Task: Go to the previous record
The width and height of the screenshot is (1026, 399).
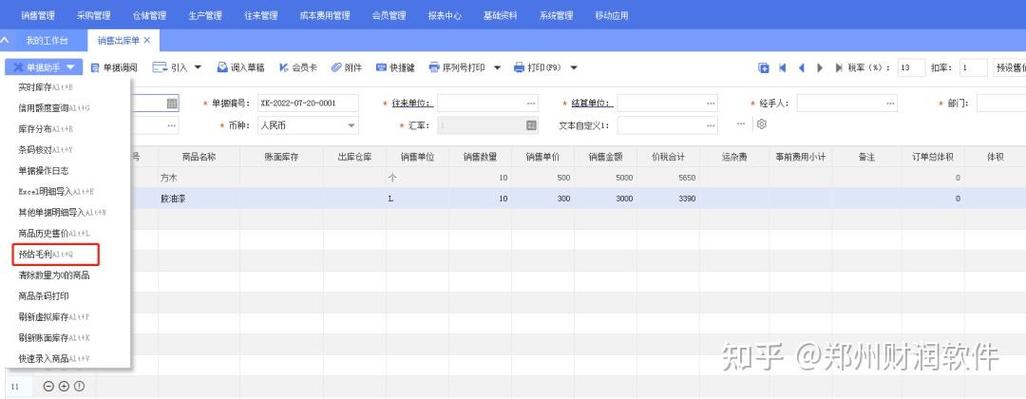Action: [x=802, y=68]
